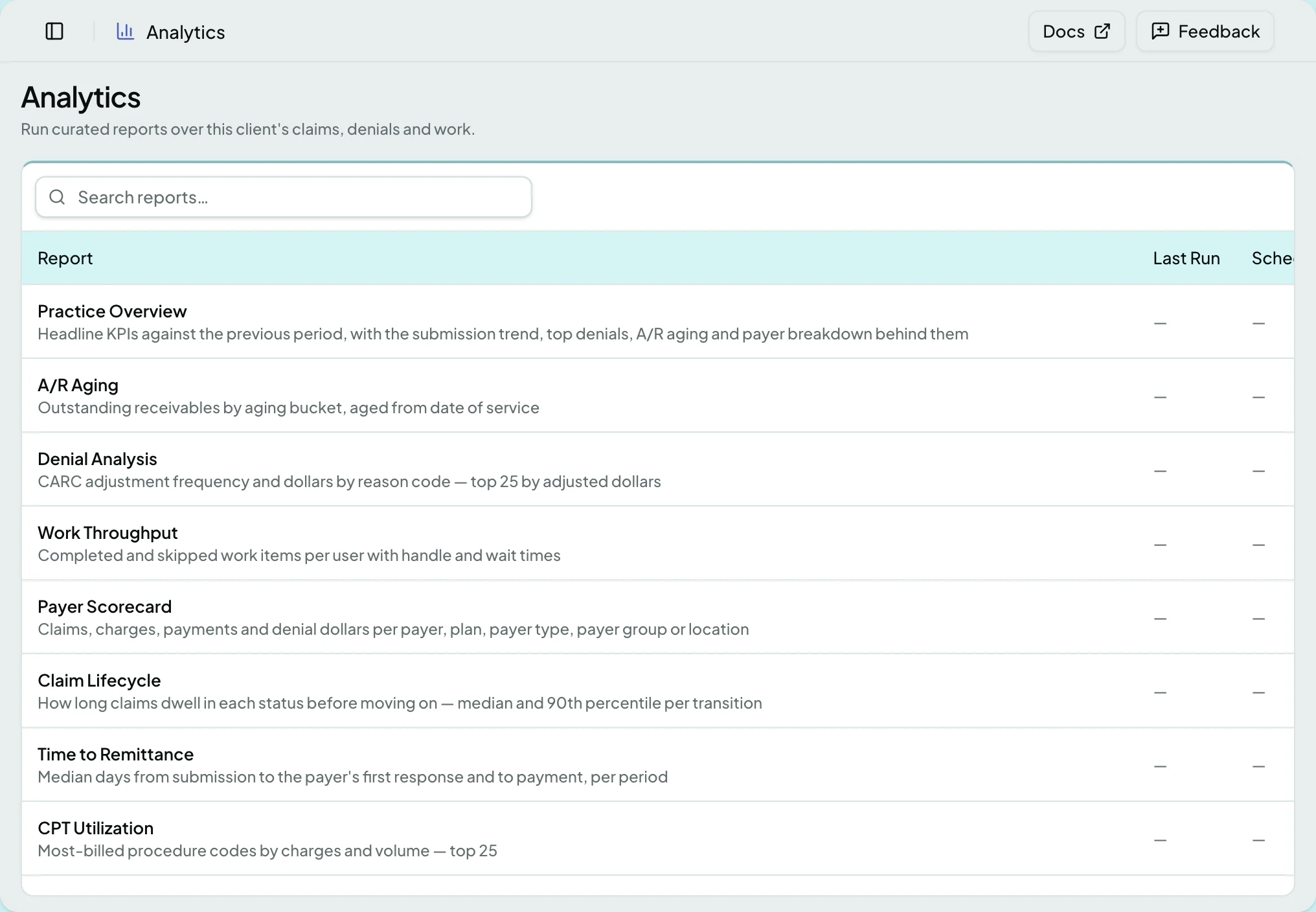Click the Analytics bar chart icon
This screenshot has height=912, width=1316.
[125, 31]
